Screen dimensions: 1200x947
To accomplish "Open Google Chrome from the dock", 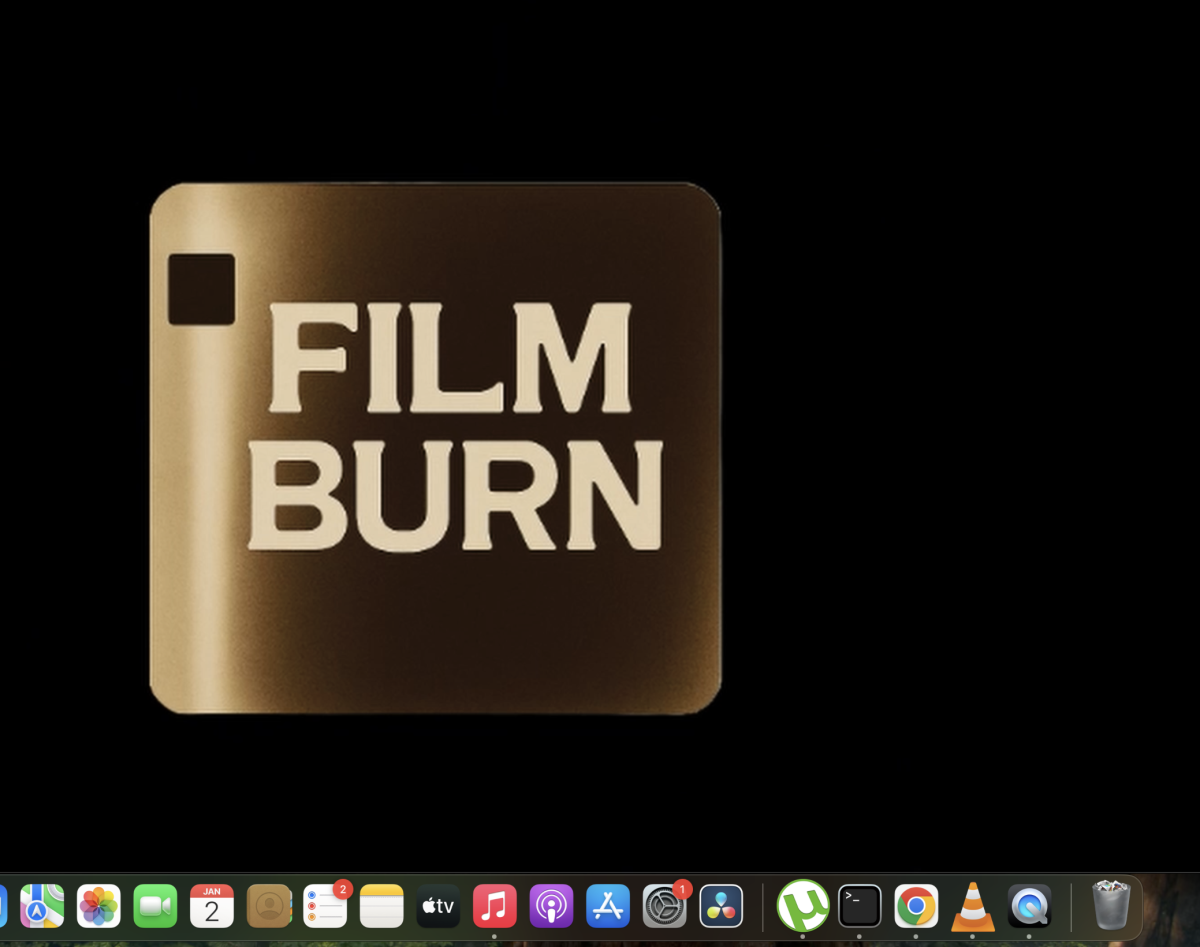I will pyautogui.click(x=916, y=906).
